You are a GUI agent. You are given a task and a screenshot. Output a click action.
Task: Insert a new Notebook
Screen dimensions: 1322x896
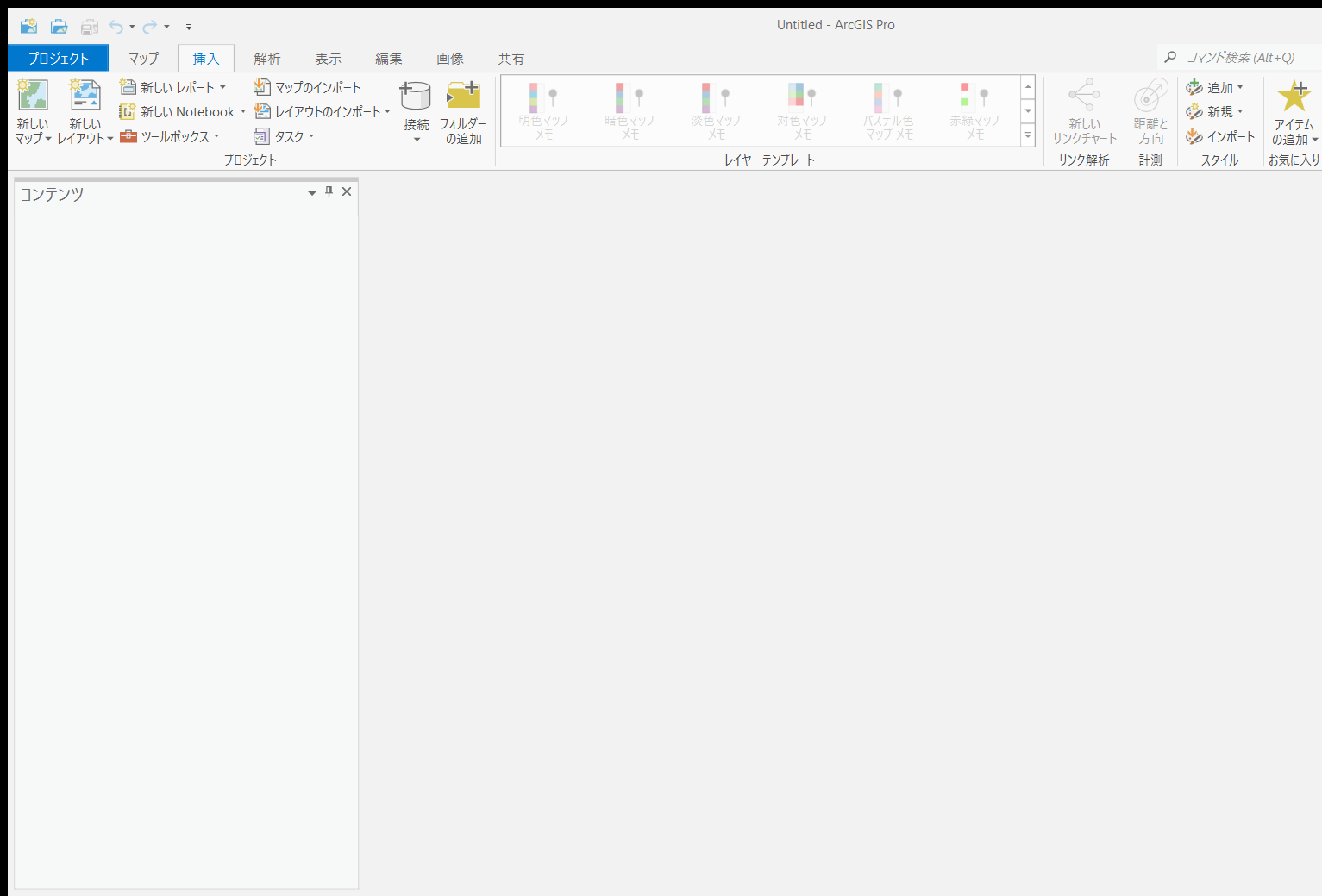click(x=181, y=110)
